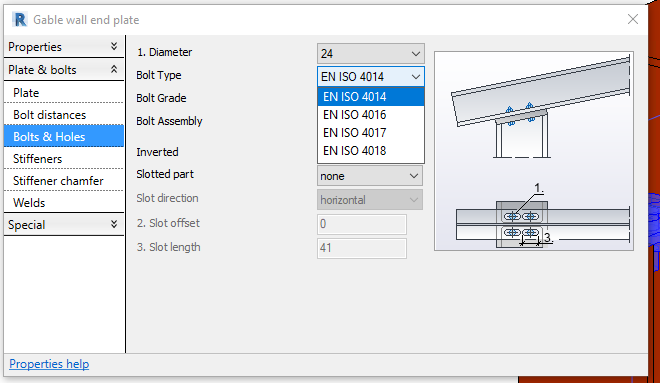This screenshot has width=660, height=383.
Task: Click the Bolt Assembly label
Action: [x=169, y=121]
